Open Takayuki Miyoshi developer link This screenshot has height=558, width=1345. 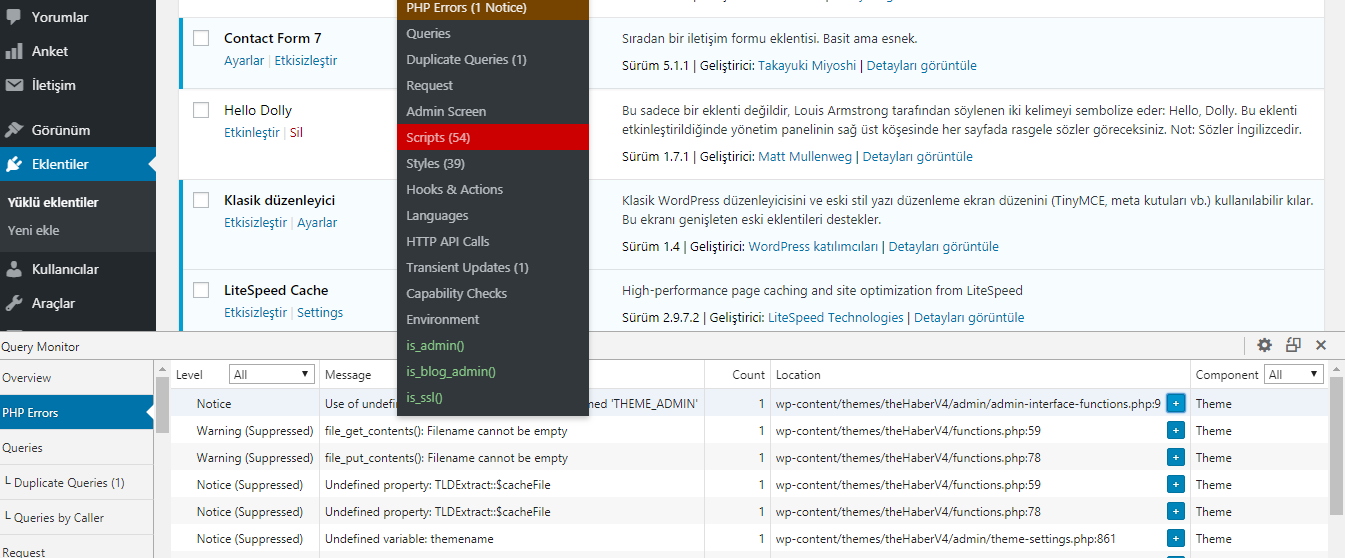(807, 66)
